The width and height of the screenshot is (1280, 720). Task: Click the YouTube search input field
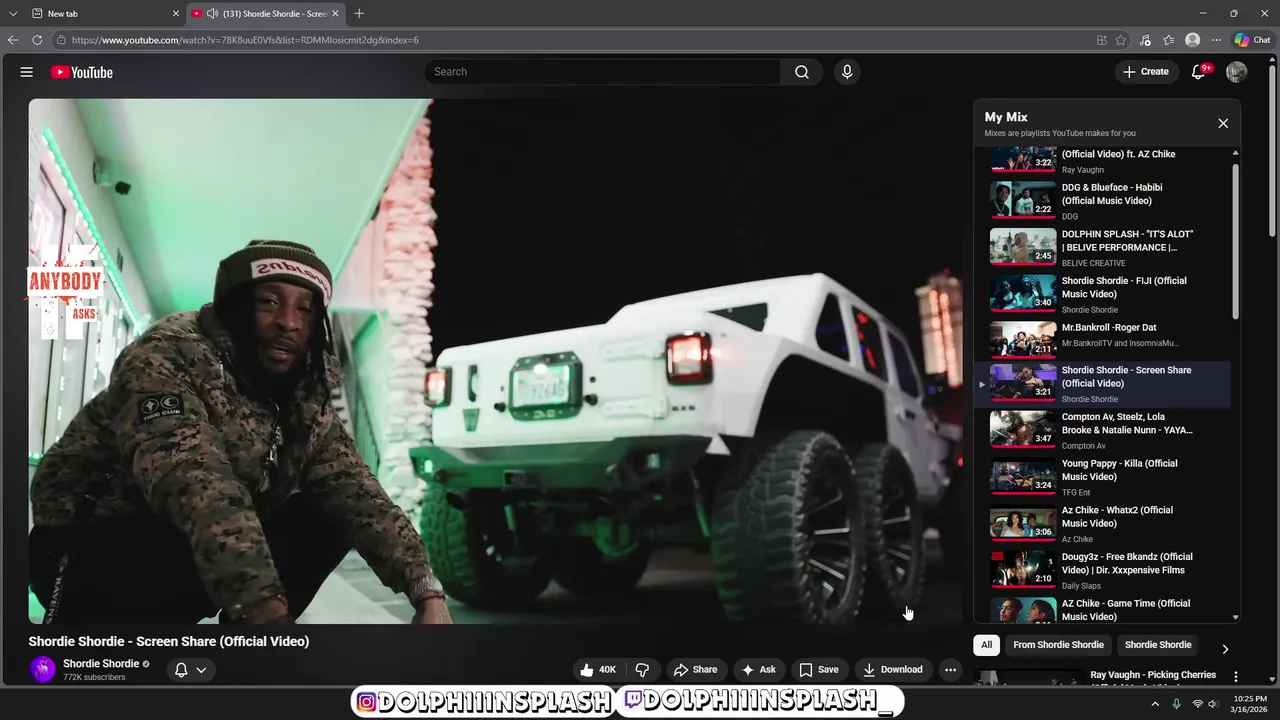coord(603,72)
